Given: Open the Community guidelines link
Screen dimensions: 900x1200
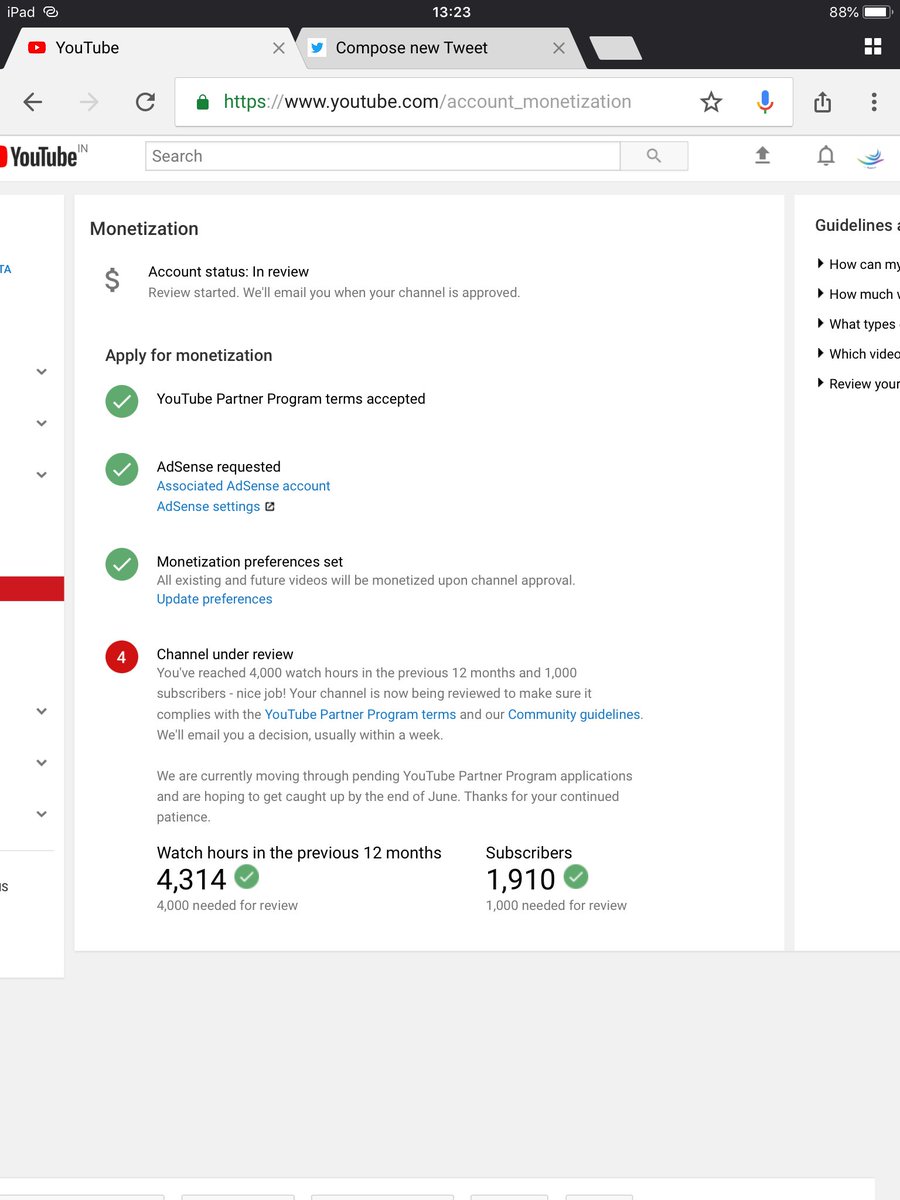Looking at the screenshot, I should 574,715.
